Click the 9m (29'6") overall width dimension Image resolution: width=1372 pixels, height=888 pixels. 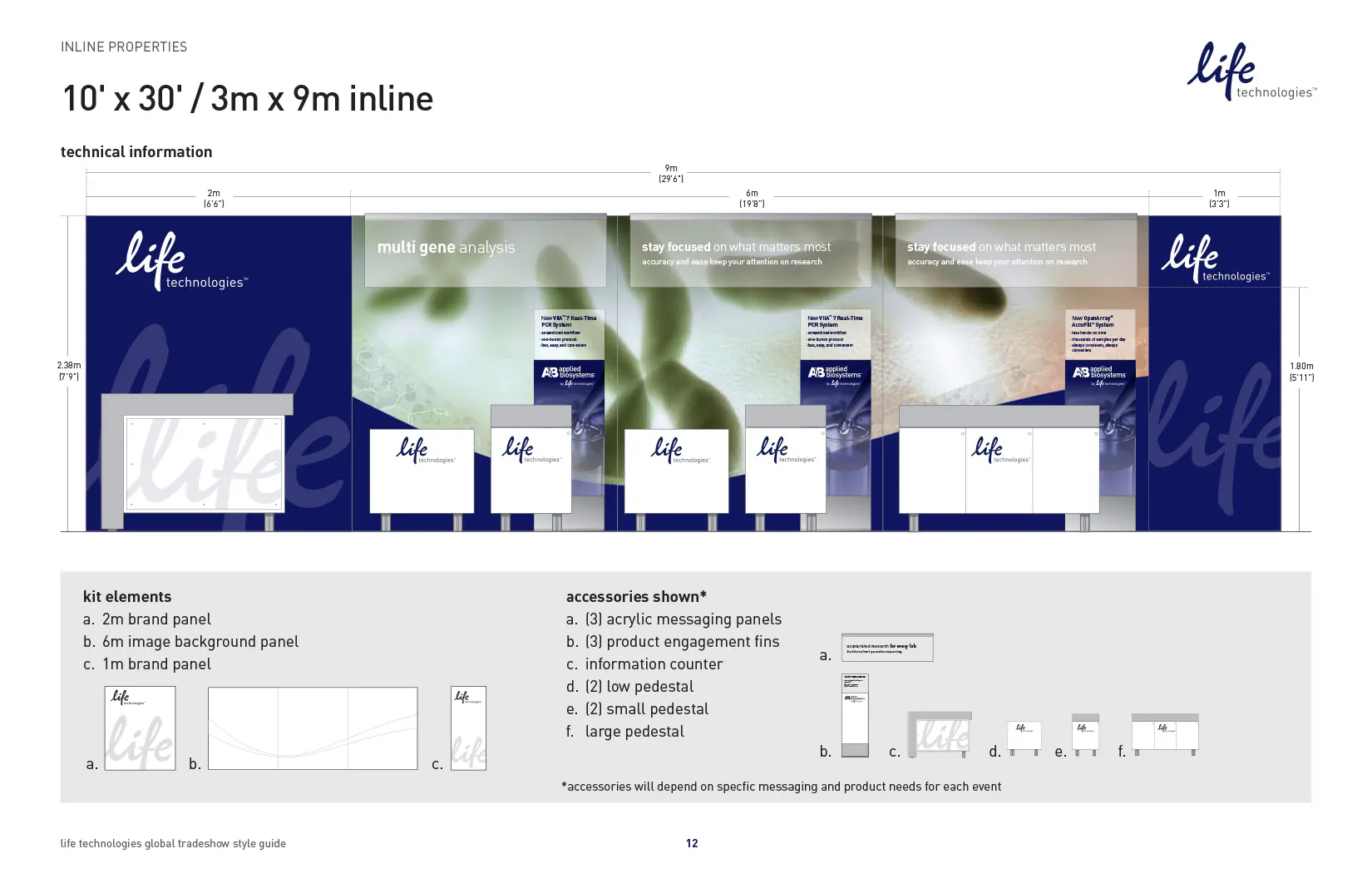tap(671, 173)
